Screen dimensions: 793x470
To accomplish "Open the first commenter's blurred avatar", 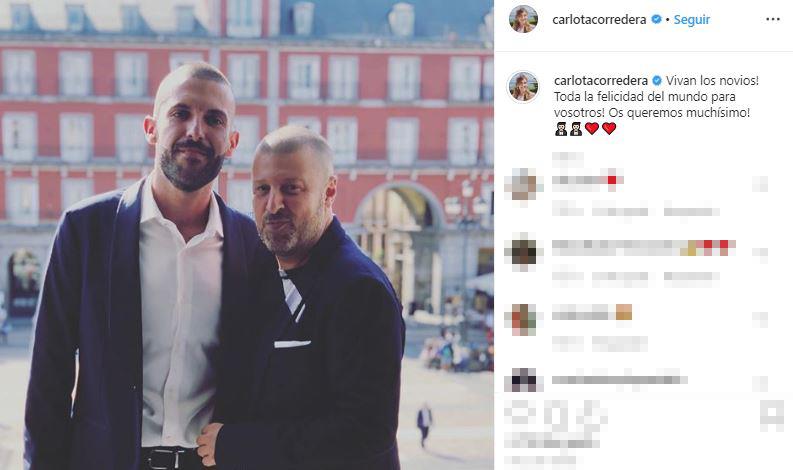I will [x=523, y=184].
